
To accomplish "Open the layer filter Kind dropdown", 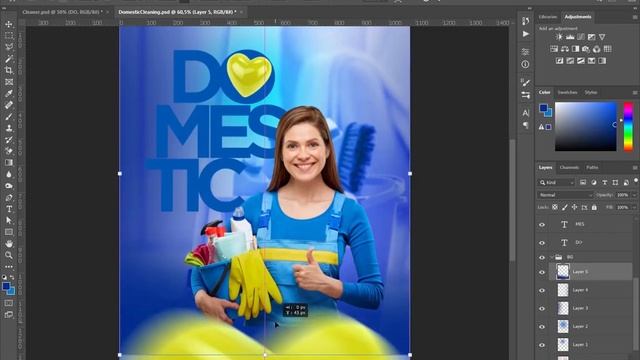I will click(557, 182).
